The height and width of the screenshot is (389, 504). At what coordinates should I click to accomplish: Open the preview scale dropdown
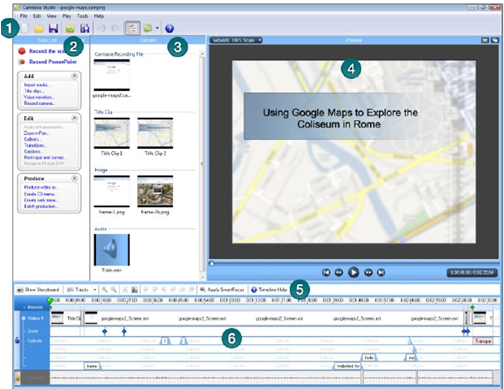(237, 40)
